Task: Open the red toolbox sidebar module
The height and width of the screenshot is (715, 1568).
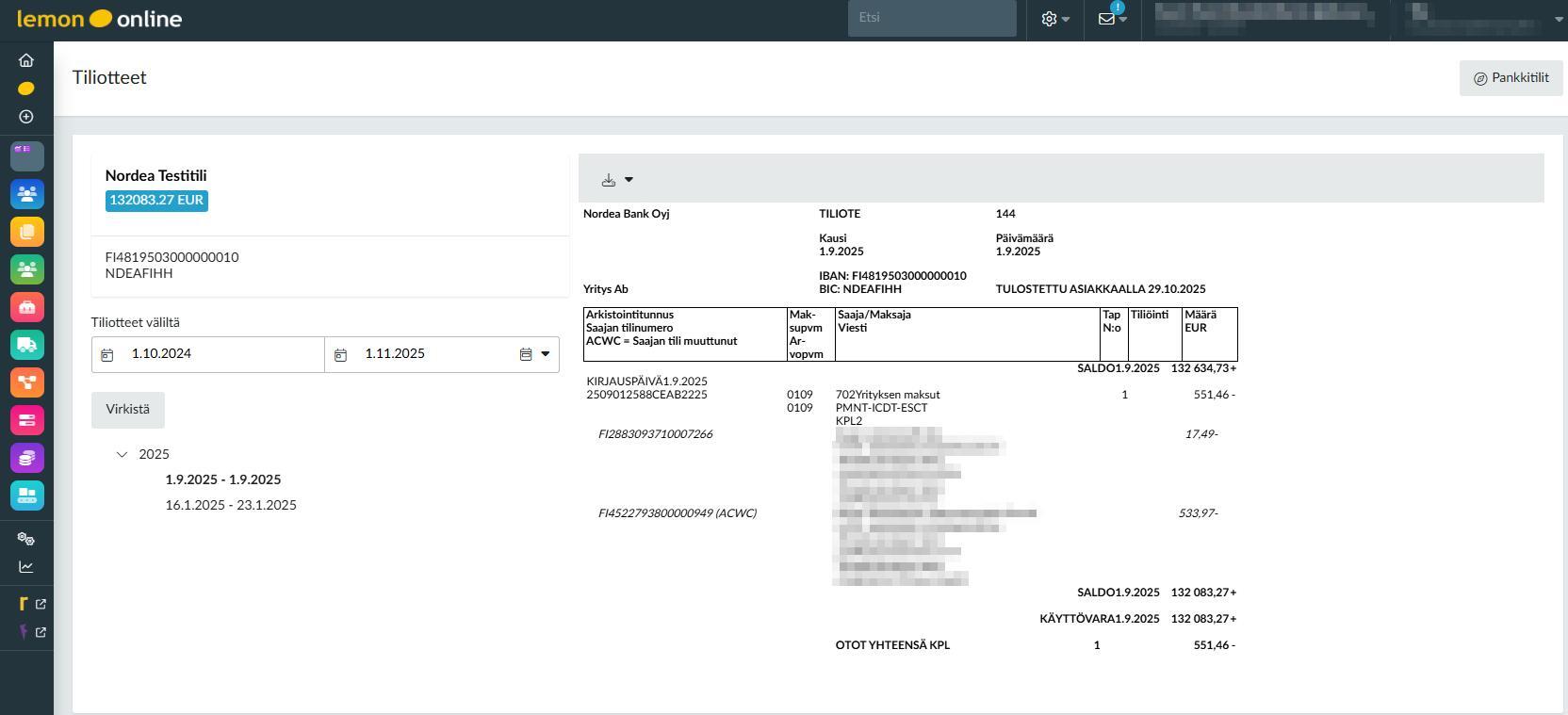Action: tap(26, 307)
